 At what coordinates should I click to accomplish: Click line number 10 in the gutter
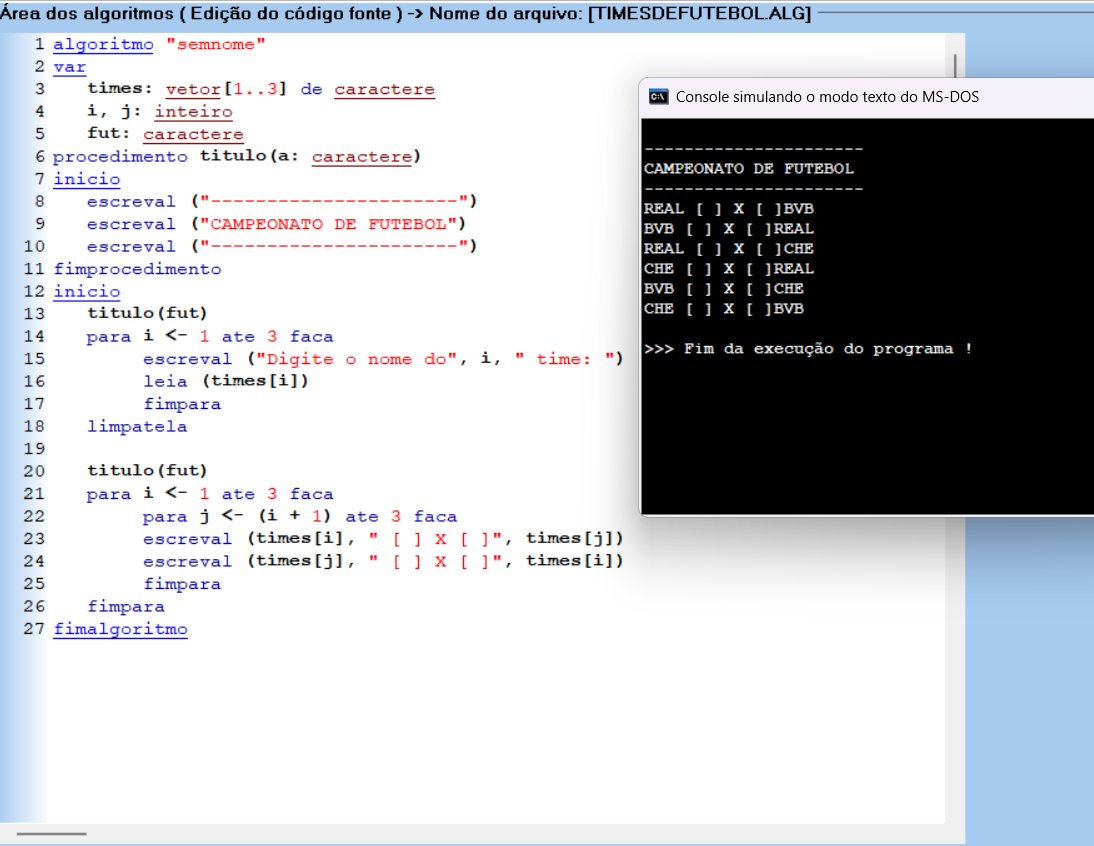point(33,246)
